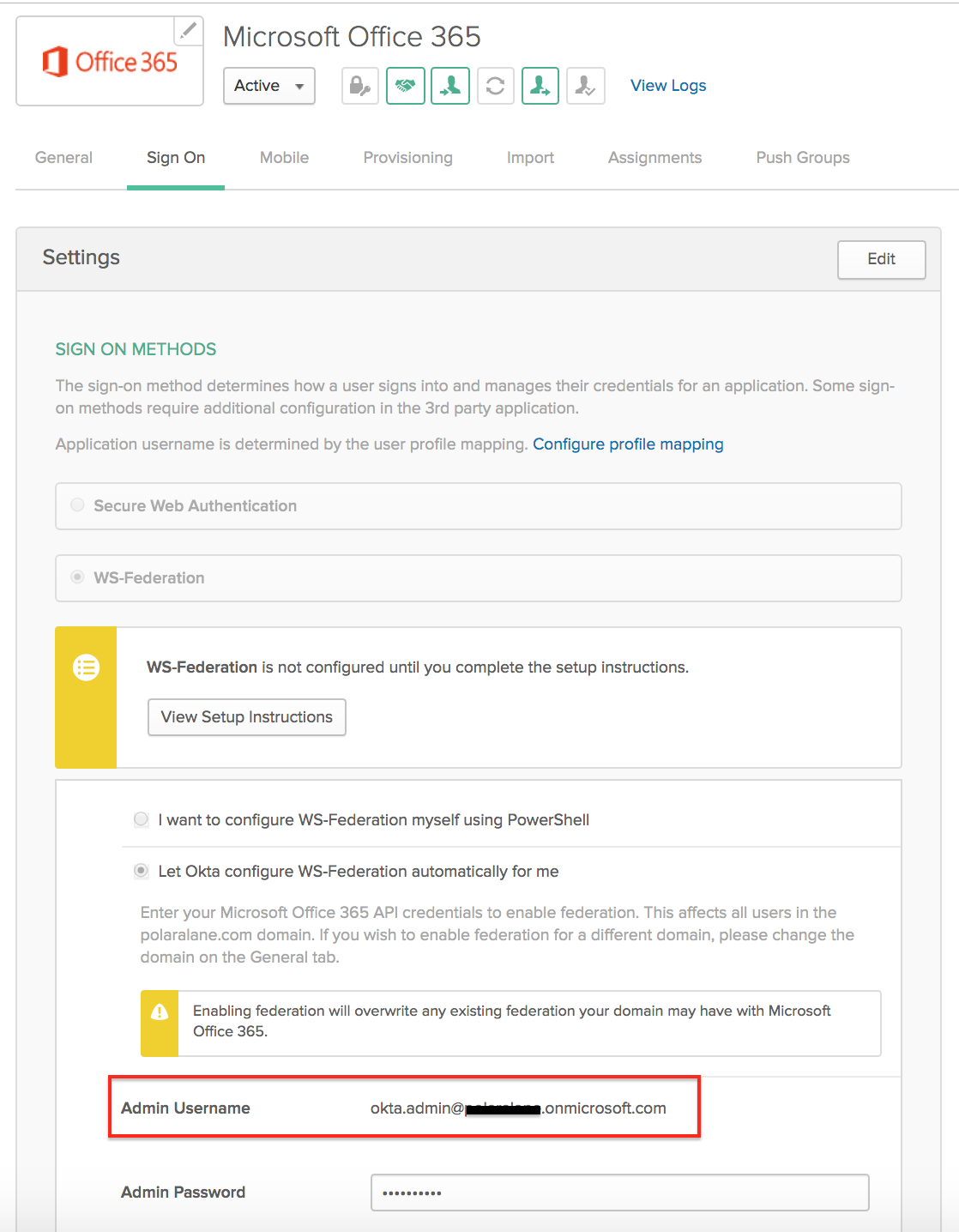
Task: Click the Settings panel title
Action: coord(81,257)
